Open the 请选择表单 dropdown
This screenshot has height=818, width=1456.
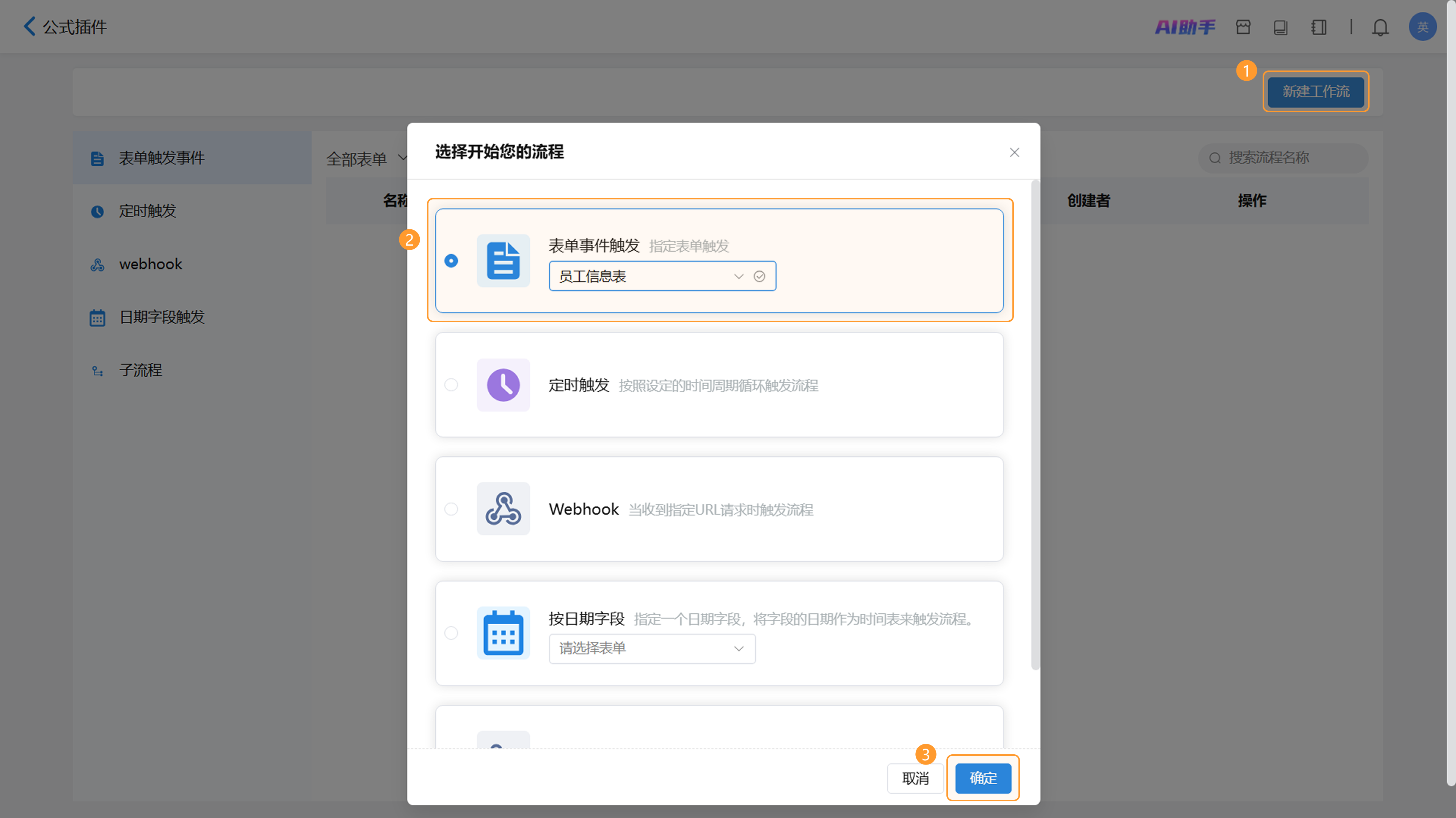point(652,649)
